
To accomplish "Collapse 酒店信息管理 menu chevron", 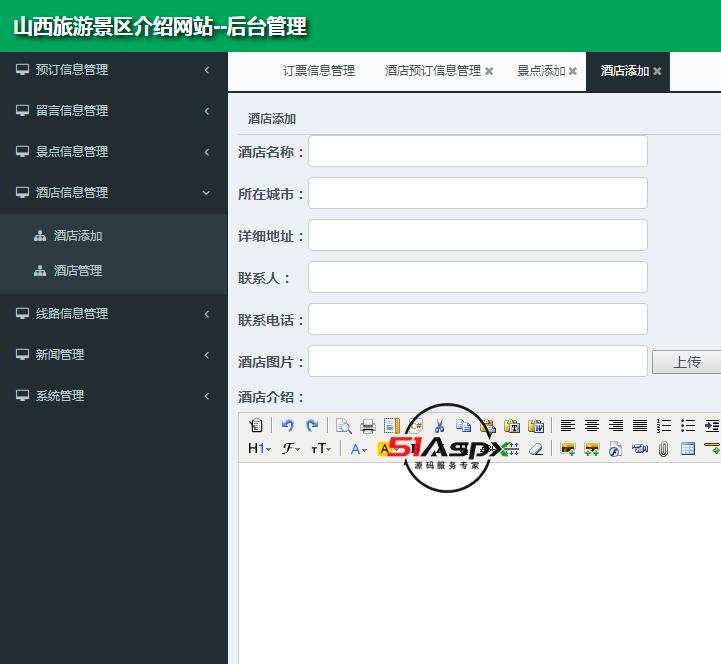I will point(207,193).
